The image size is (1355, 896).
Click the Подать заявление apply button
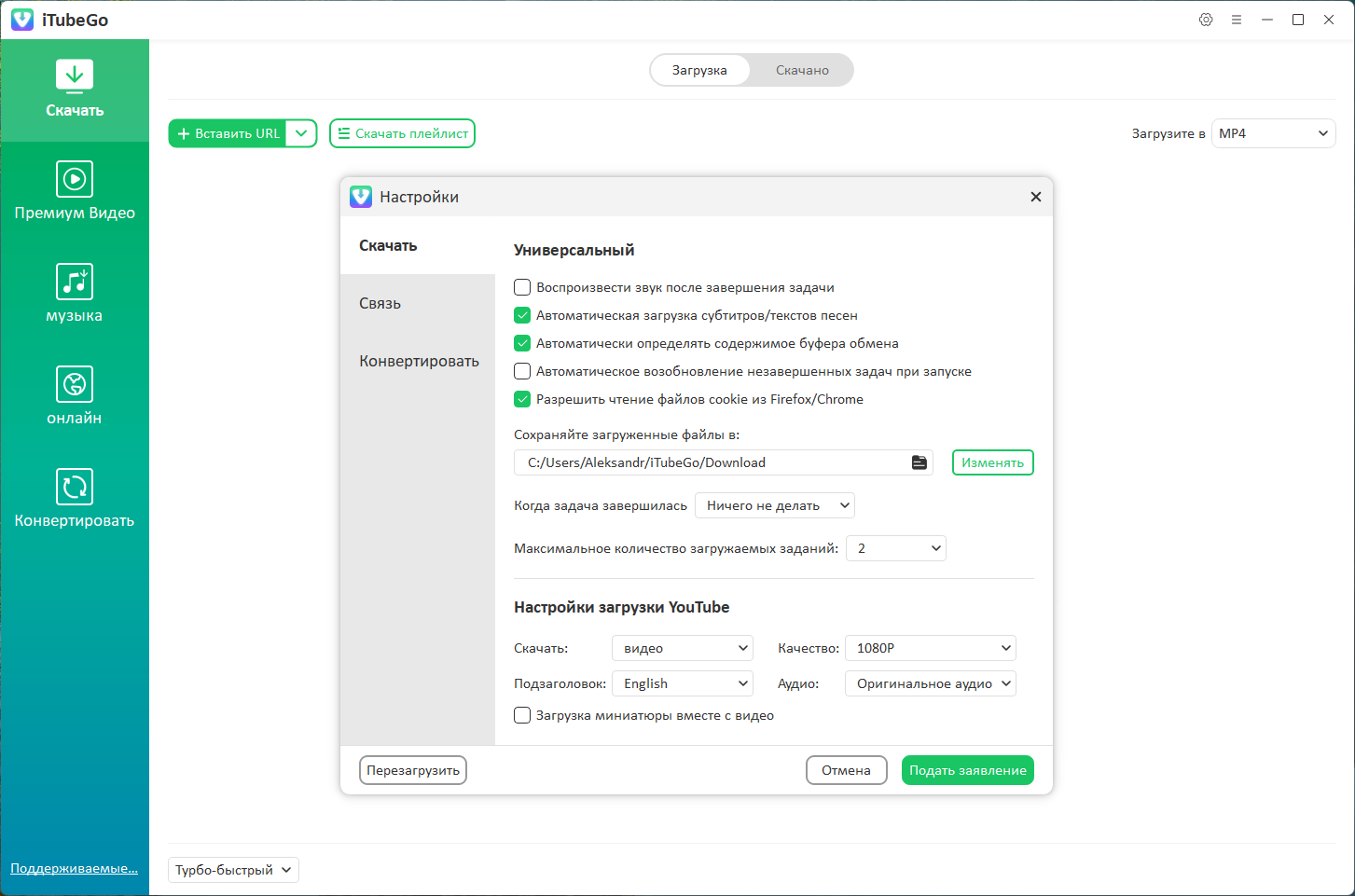click(968, 770)
